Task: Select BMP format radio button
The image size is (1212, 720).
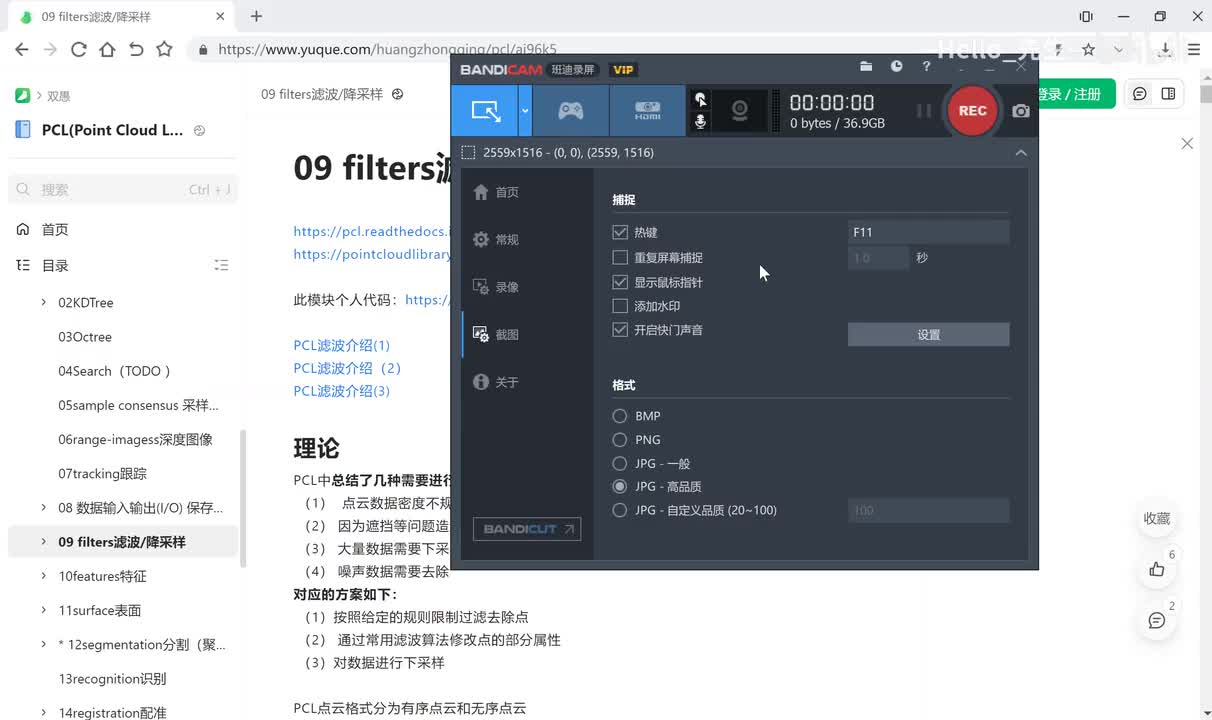Action: (620, 416)
